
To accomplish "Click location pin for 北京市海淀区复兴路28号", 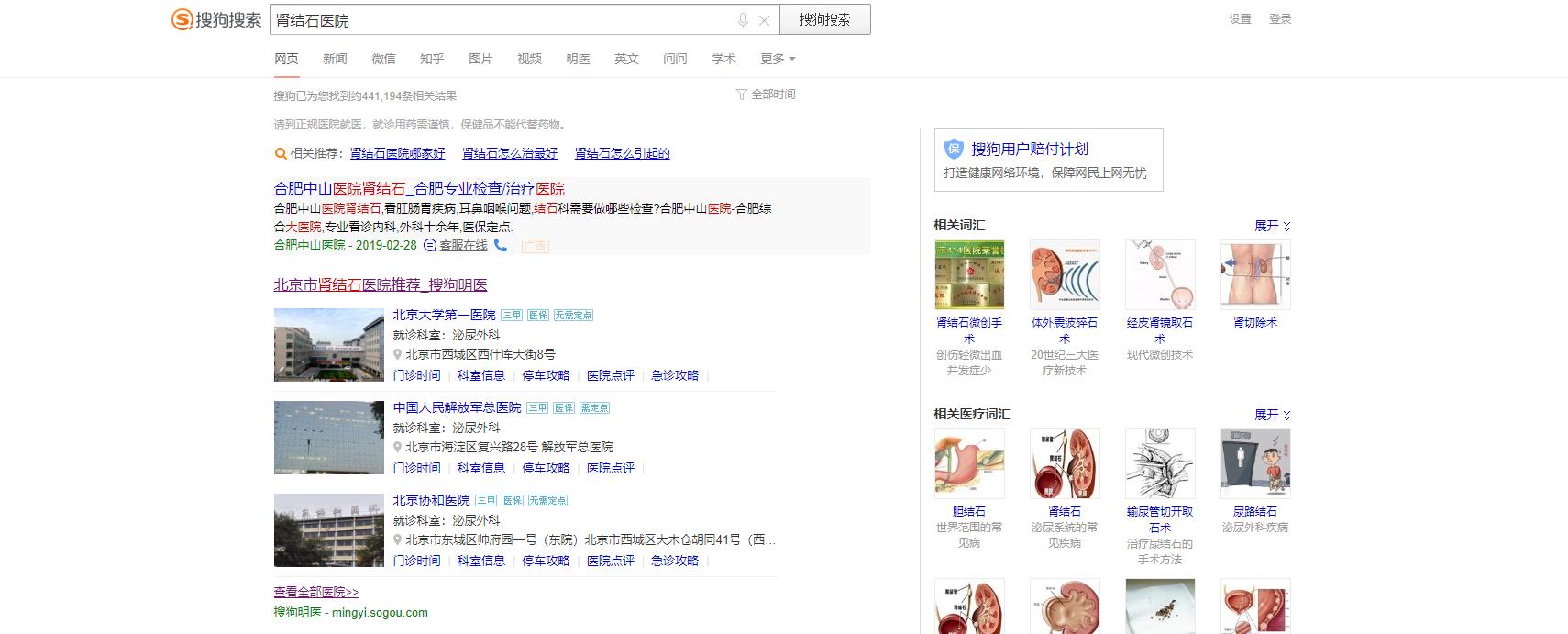I will click(398, 447).
